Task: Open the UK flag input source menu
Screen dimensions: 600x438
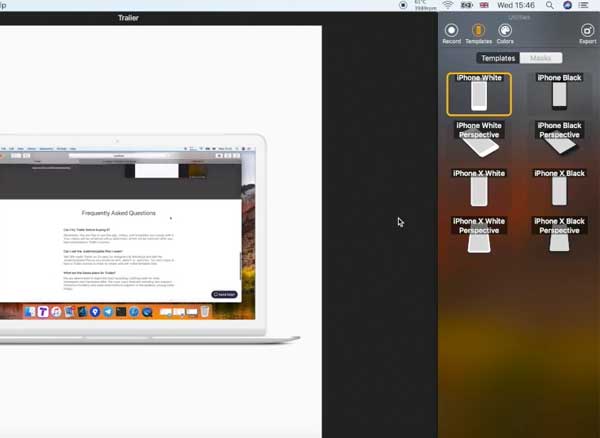Action: (484, 5)
